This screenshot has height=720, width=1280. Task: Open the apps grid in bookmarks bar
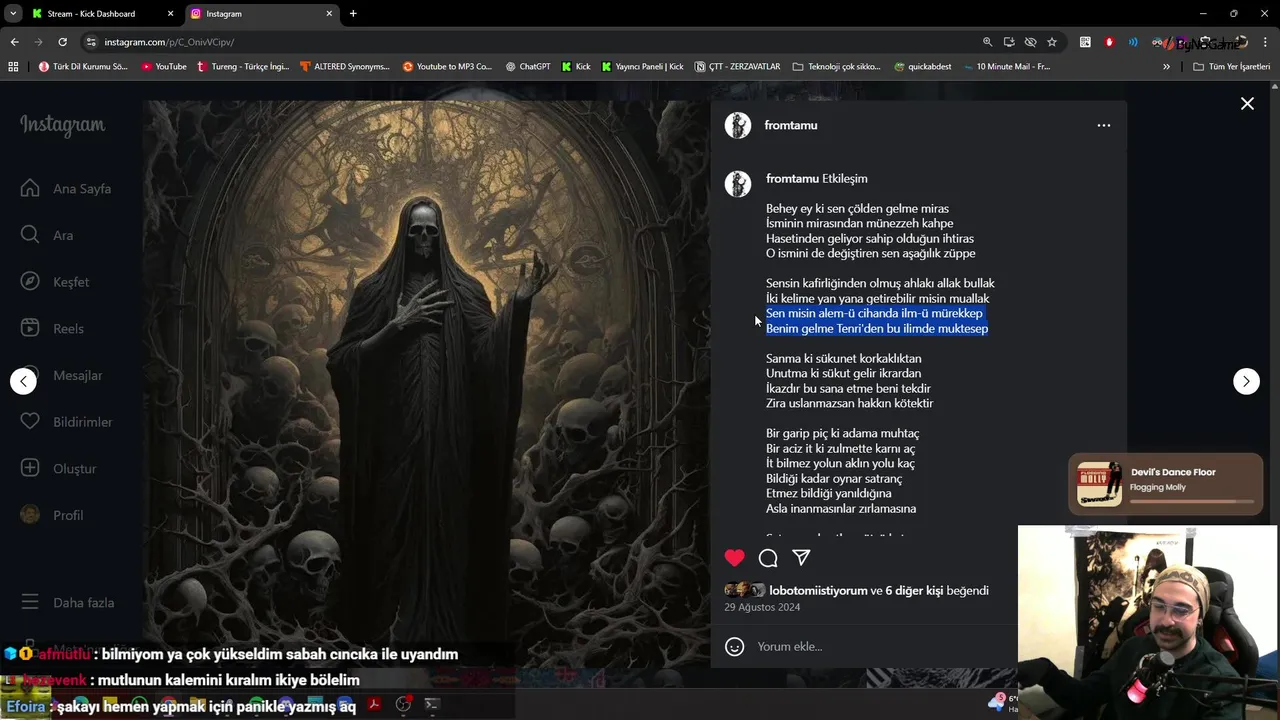pyautogui.click(x=13, y=67)
